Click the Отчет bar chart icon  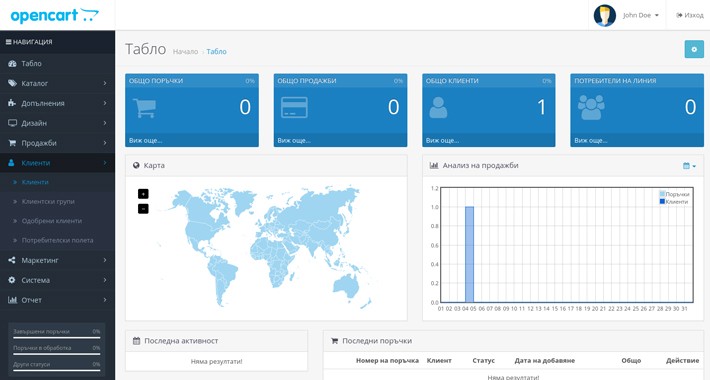tap(12, 300)
